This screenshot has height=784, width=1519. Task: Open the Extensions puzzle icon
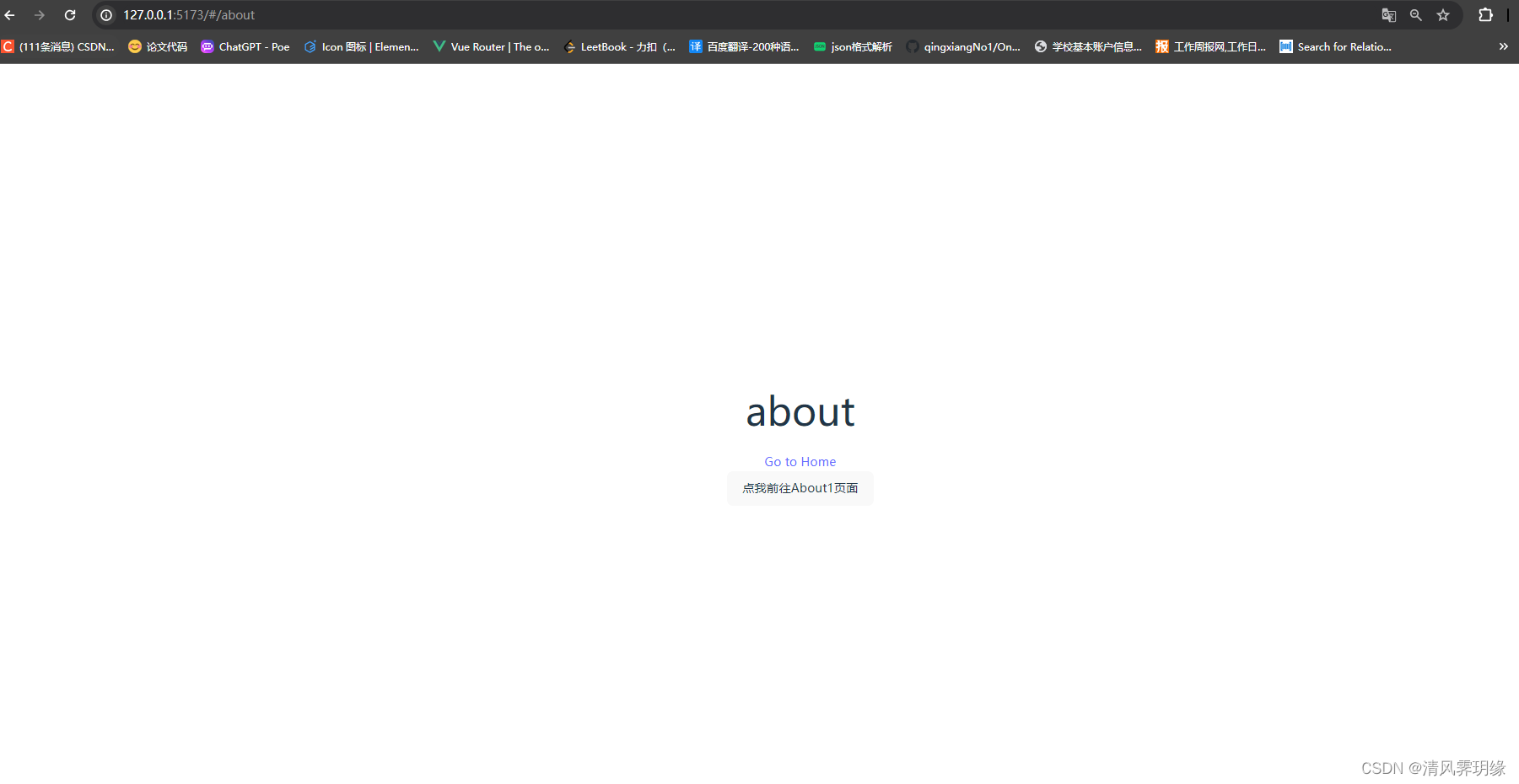1486,15
